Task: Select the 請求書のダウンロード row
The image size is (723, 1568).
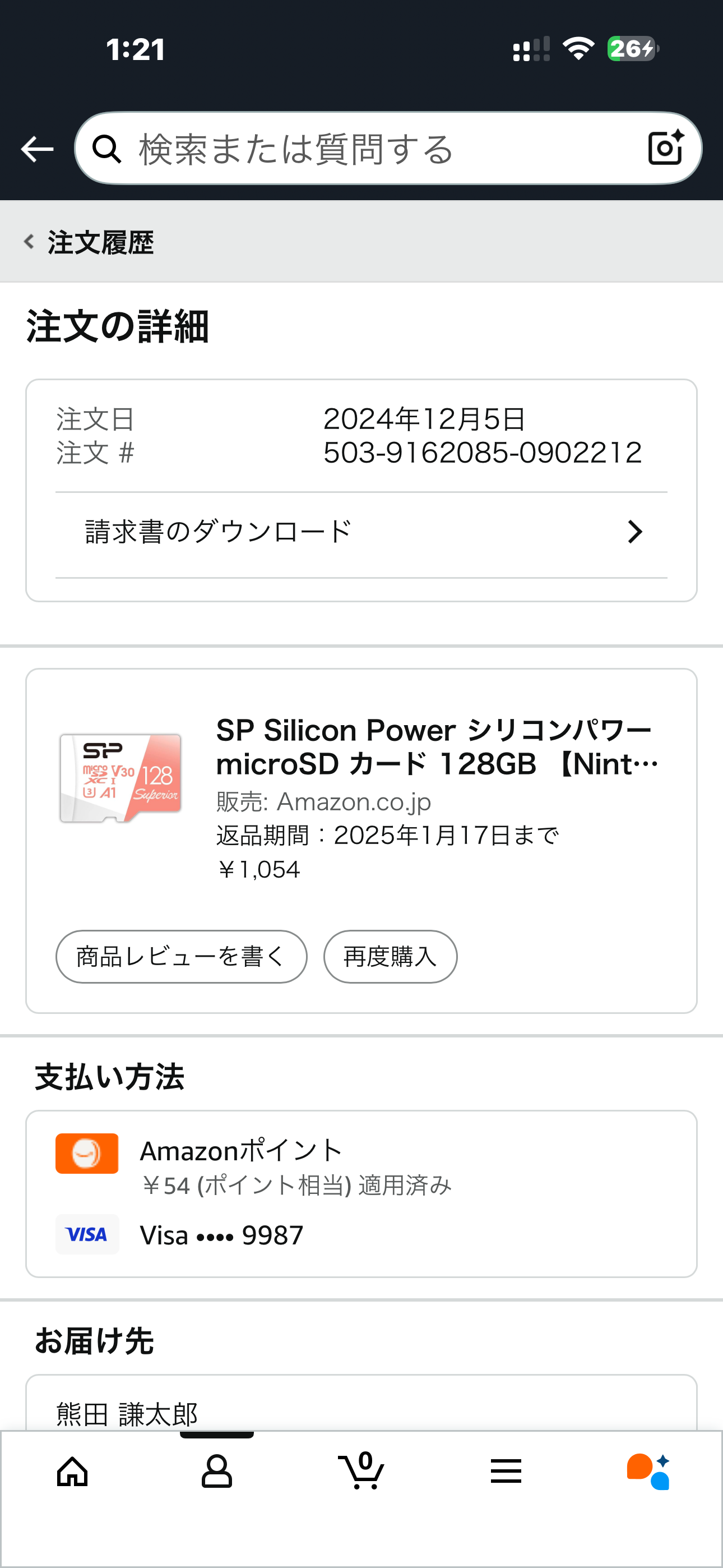Action: point(361,532)
